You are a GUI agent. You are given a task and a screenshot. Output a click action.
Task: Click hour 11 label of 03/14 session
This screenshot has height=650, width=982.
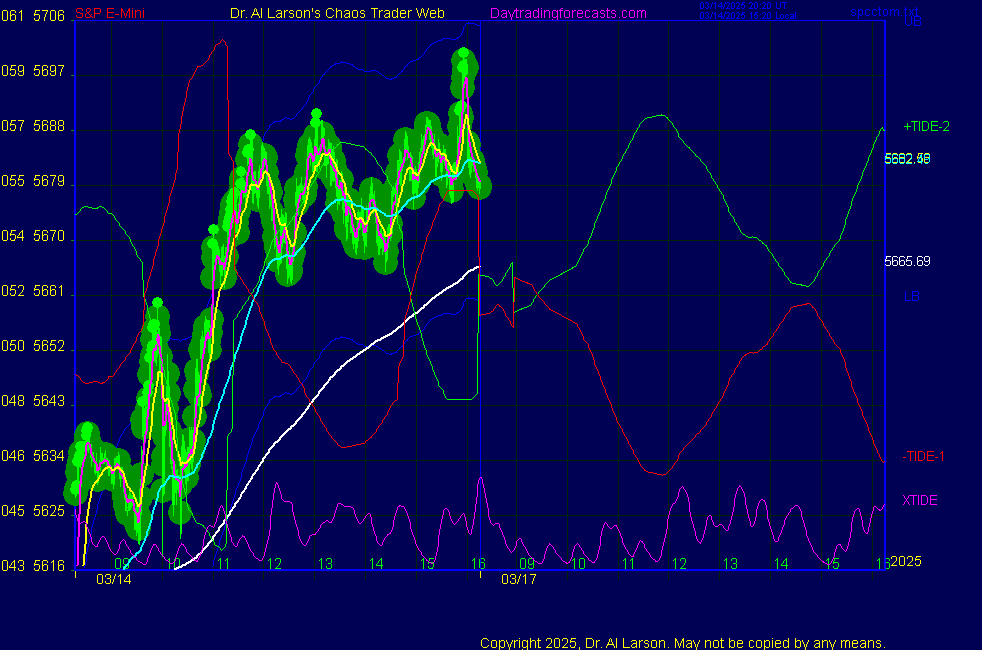223,564
